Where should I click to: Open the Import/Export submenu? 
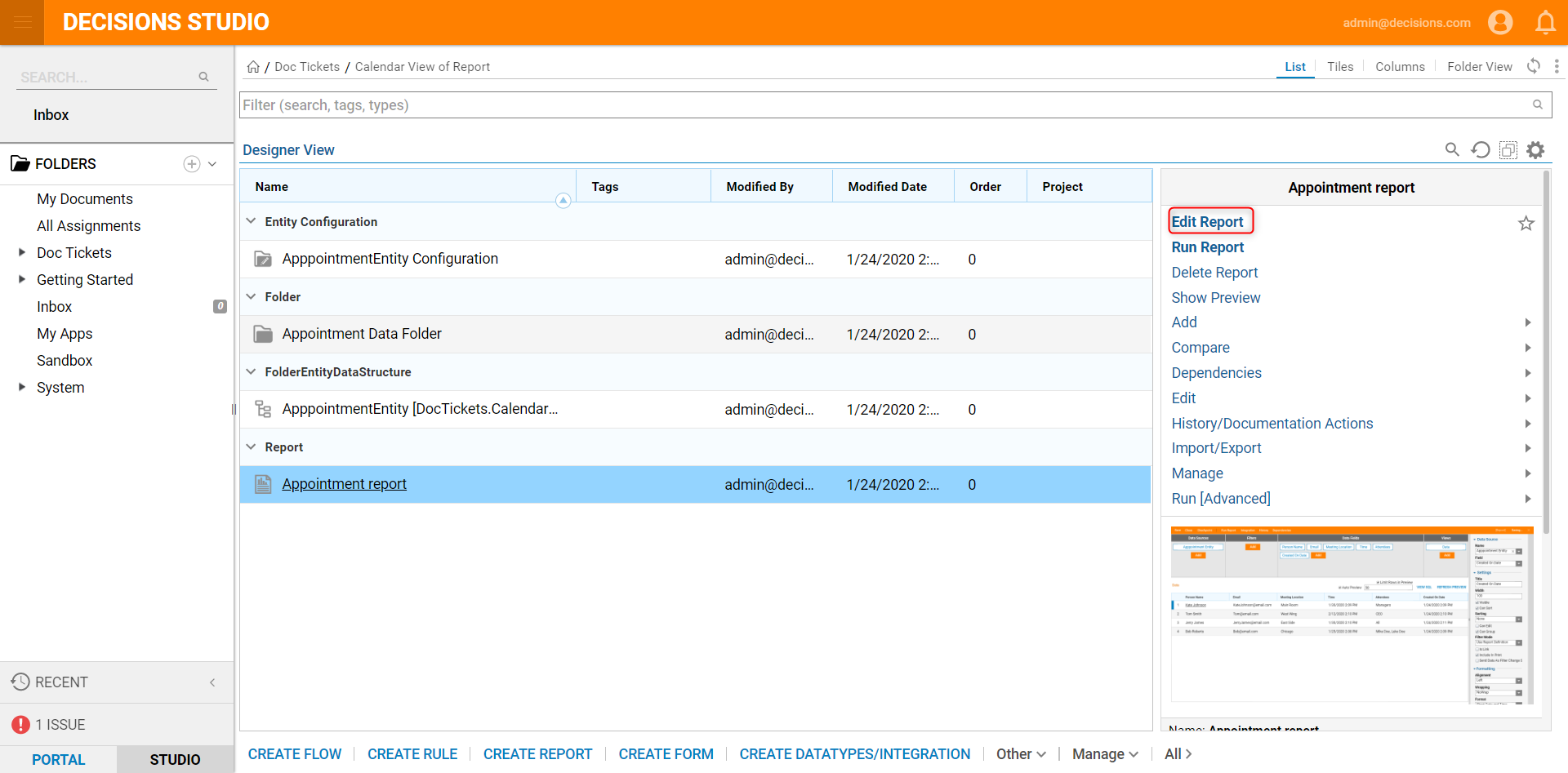[1352, 448]
